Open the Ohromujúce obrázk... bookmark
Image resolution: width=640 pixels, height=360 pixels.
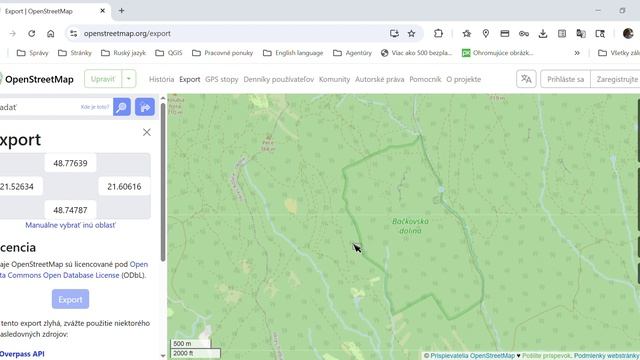click(498, 53)
